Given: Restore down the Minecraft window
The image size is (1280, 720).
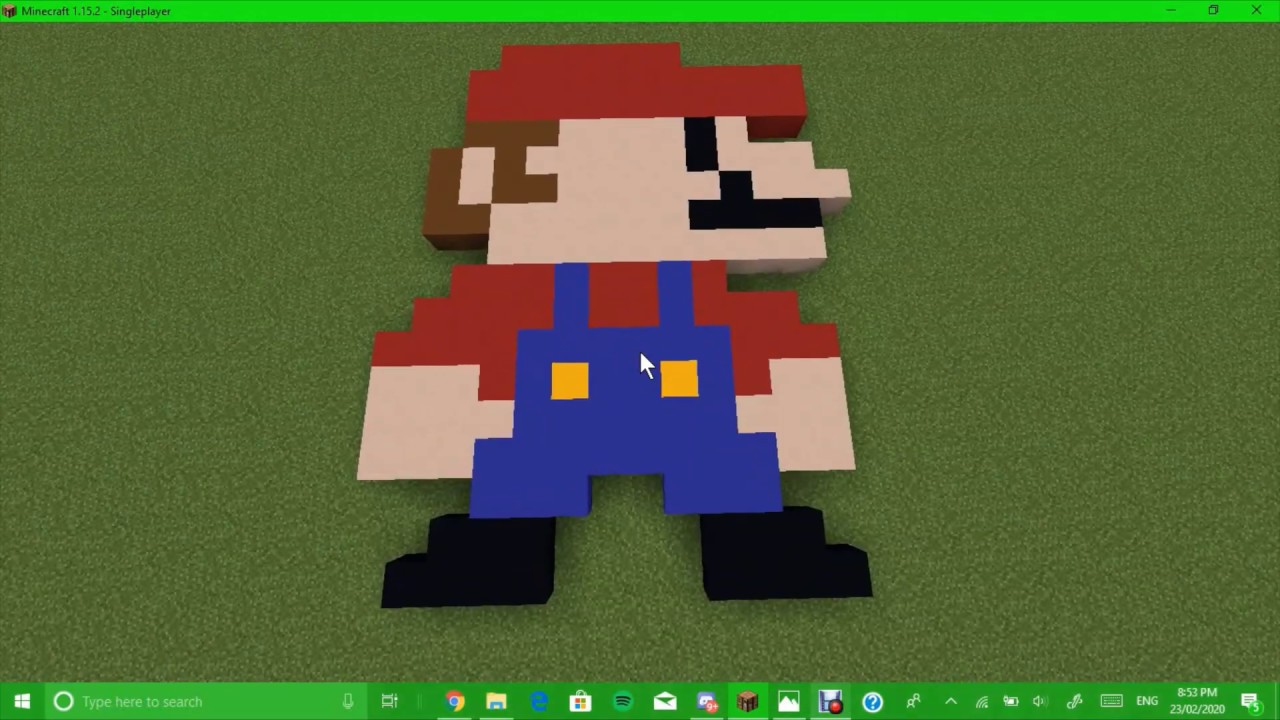Looking at the screenshot, I should pos(1213,10).
